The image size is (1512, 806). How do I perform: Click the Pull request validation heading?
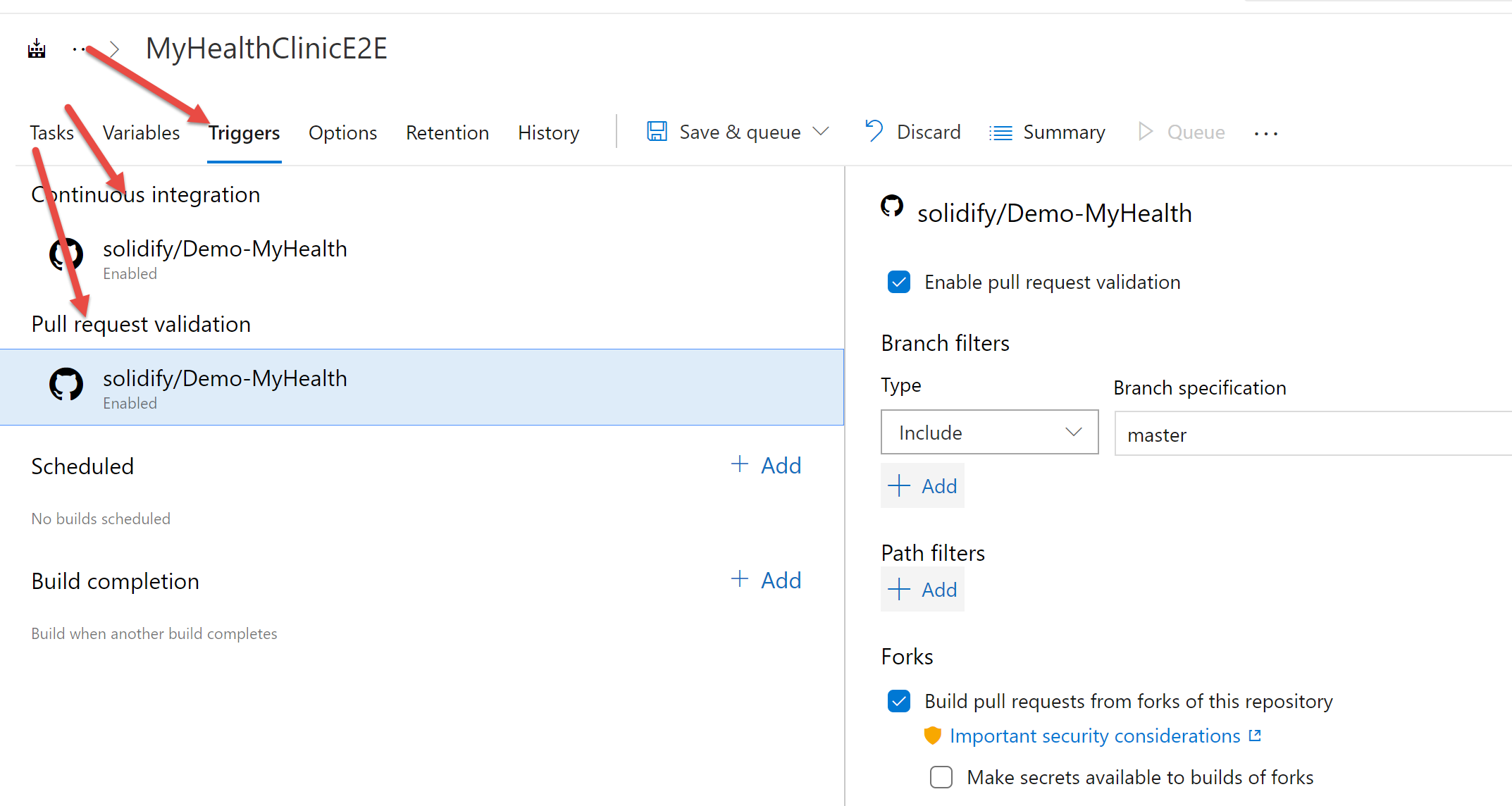pos(141,324)
